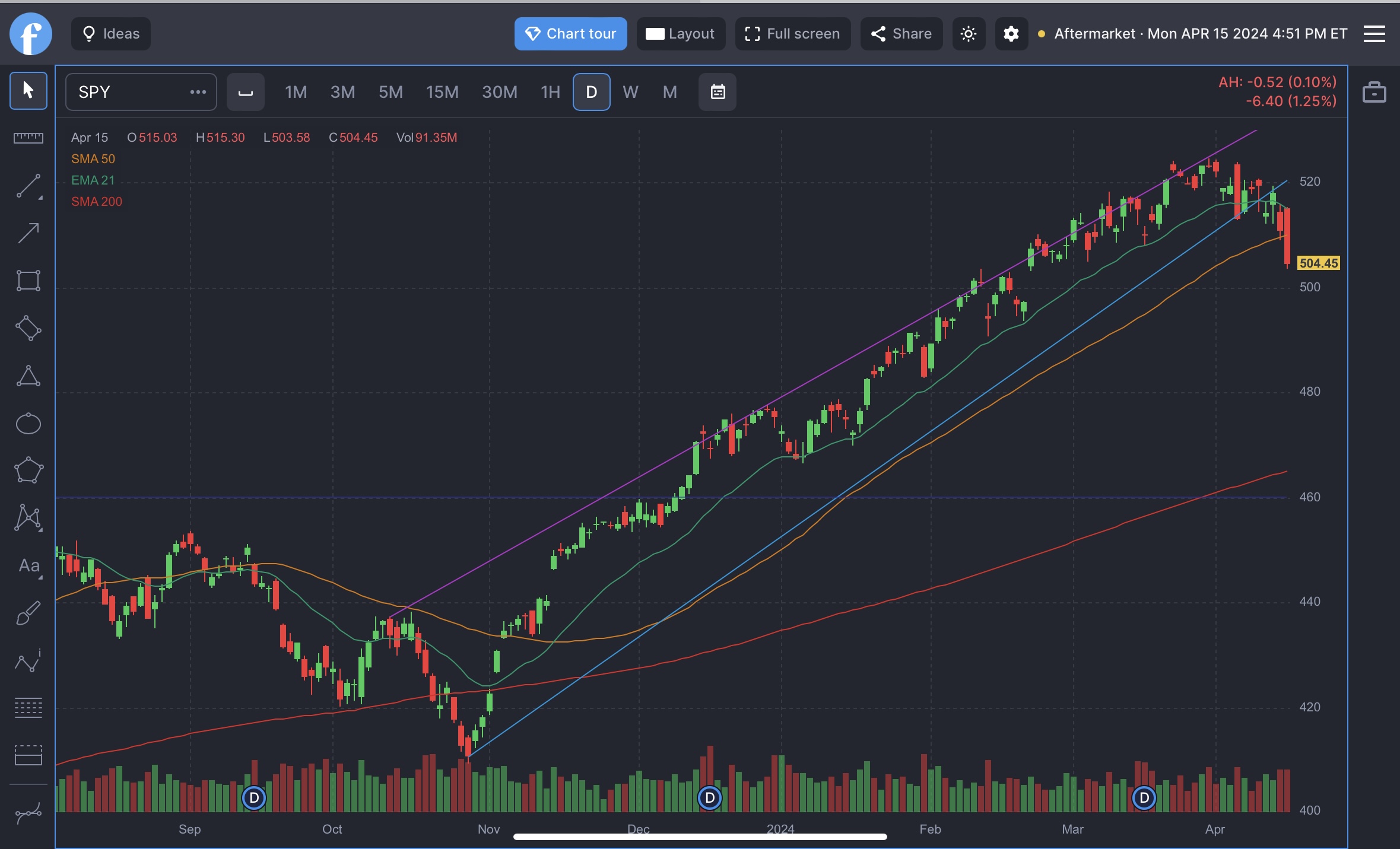Toggle light/dark theme sun icon

coord(969,34)
